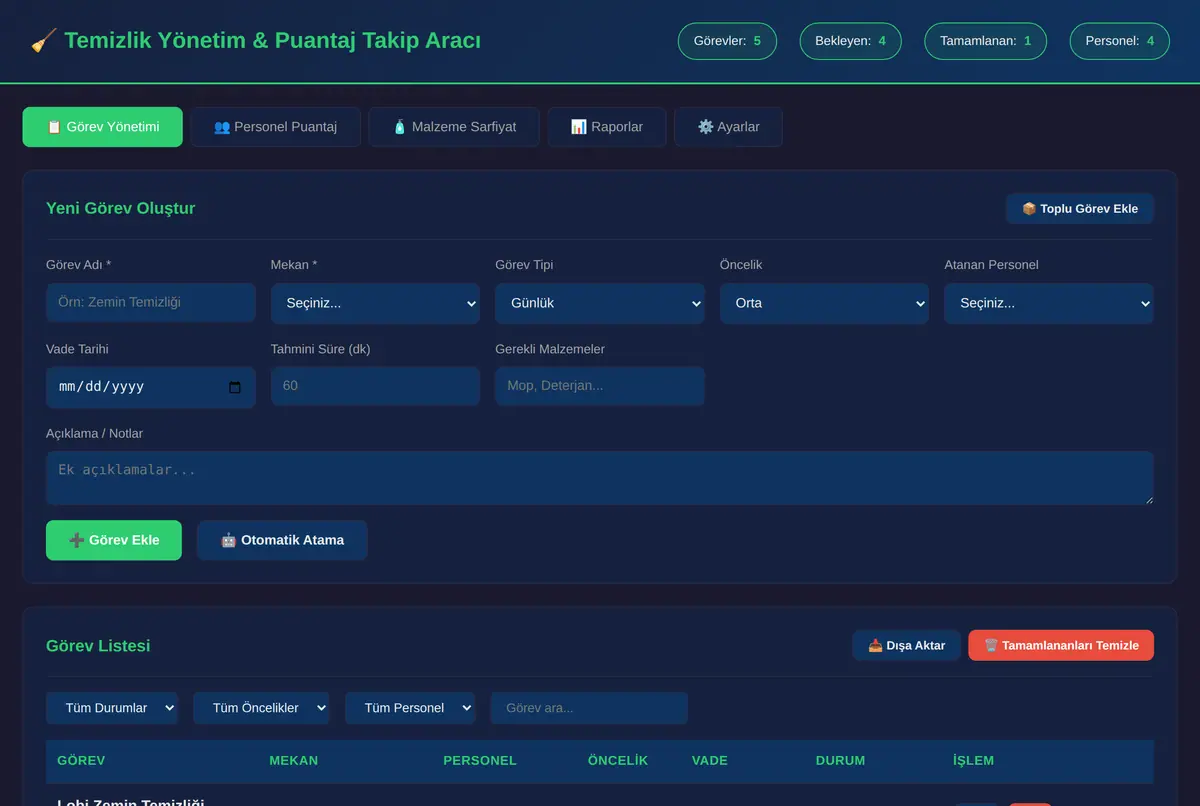The image size is (1200, 806).
Task: Open calendar picker in Vade Tarihi field
Action: pyautogui.click(x=235, y=387)
